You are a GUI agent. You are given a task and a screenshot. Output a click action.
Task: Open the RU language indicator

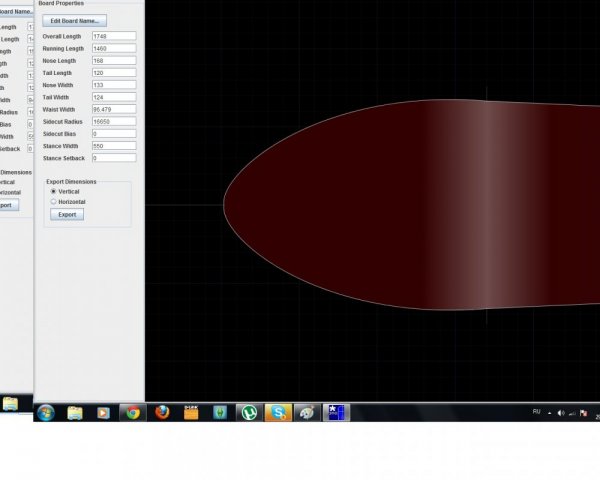point(536,412)
